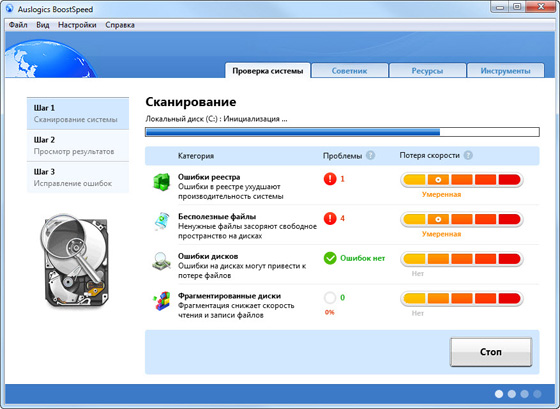Click the fragmented disks colored blocks icon
The height and width of the screenshot is (409, 560).
pos(161,300)
